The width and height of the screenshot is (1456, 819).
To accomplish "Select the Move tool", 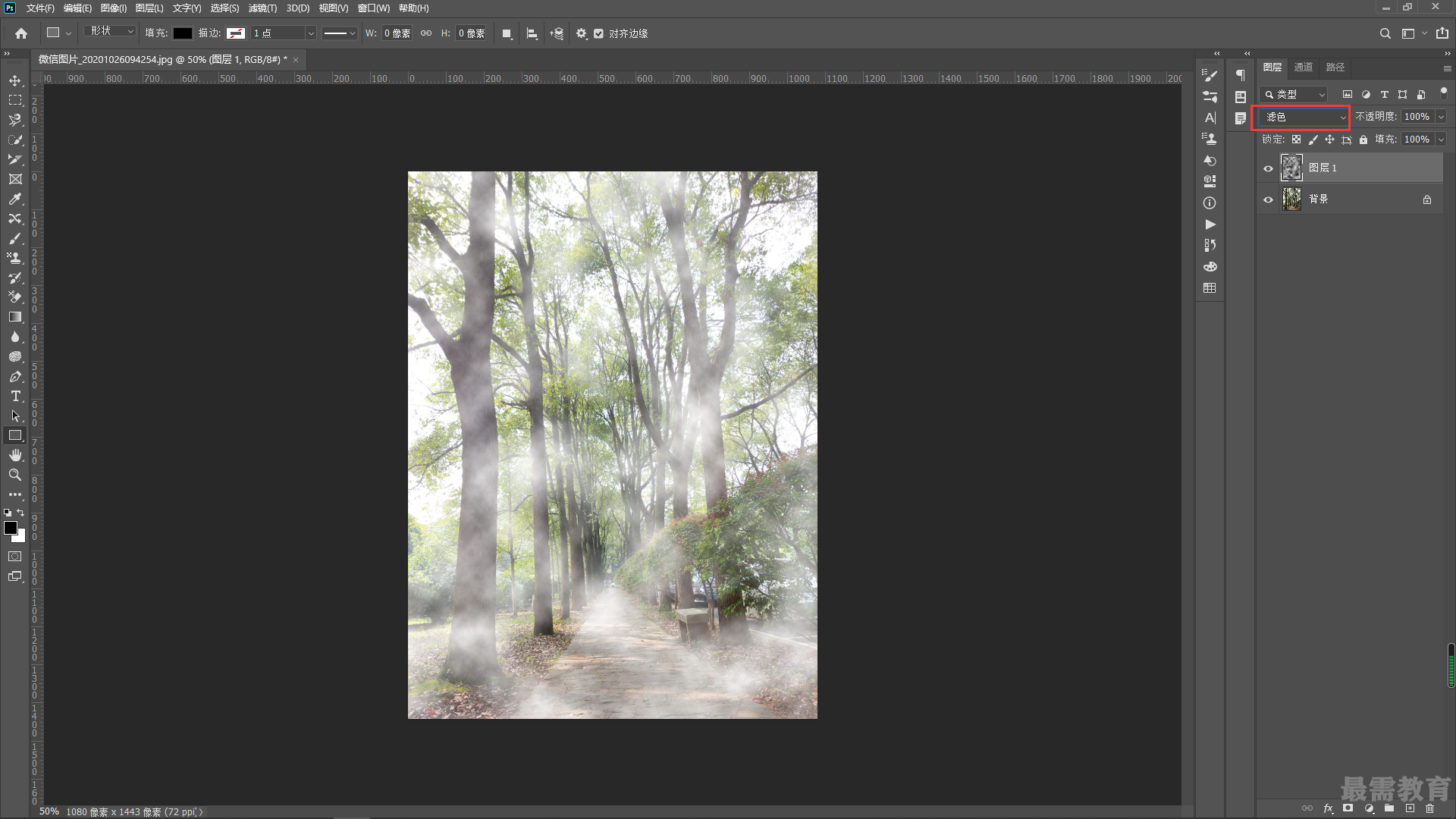I will [15, 80].
